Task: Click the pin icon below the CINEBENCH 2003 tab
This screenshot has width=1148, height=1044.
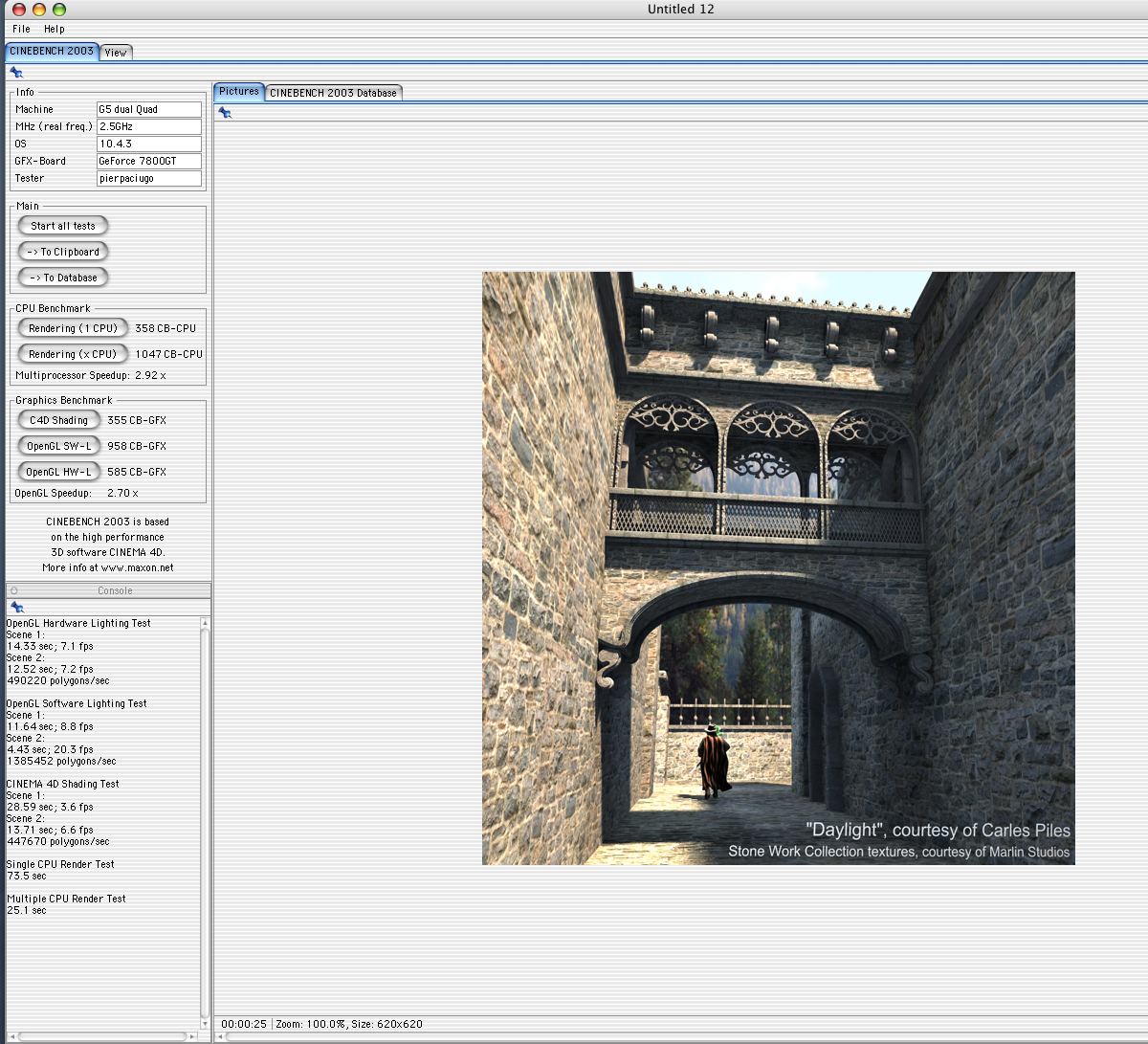Action: [x=16, y=73]
